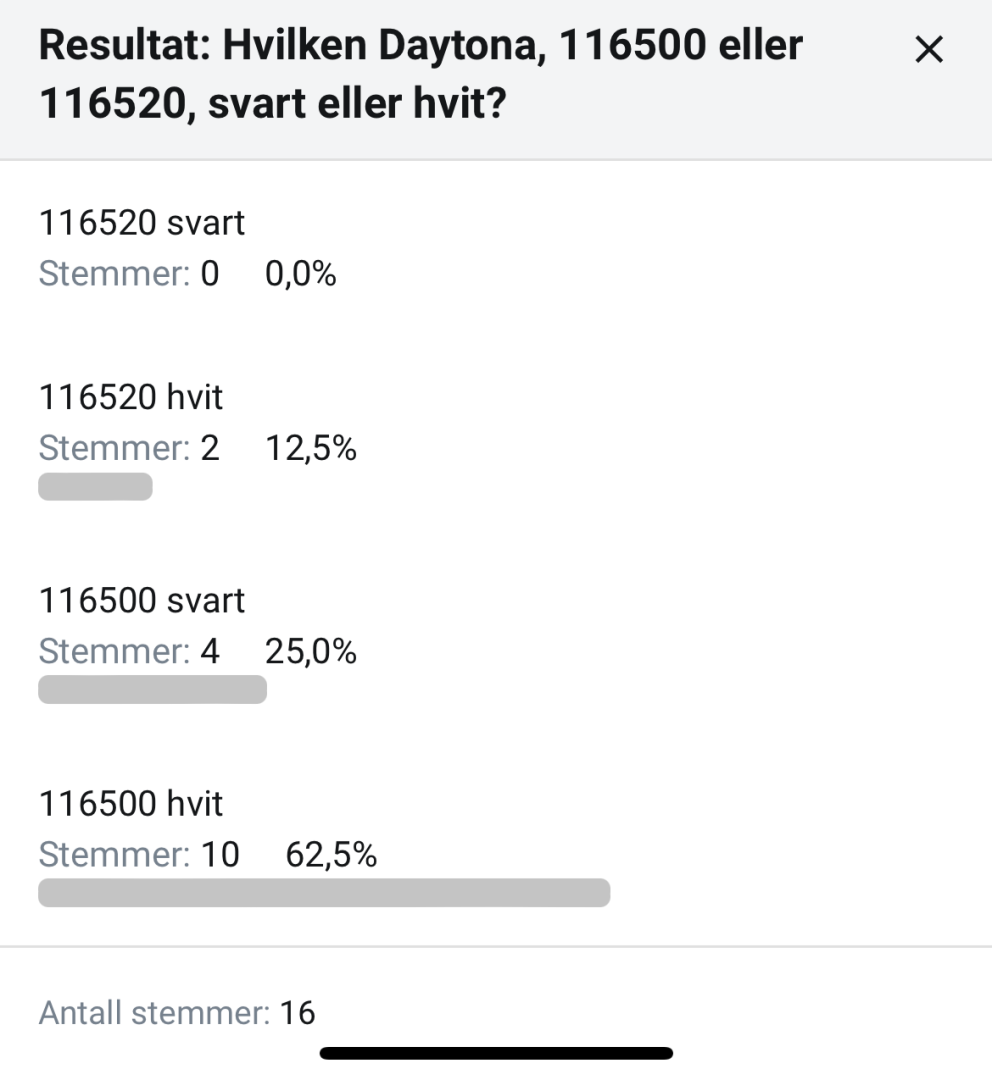The width and height of the screenshot is (992, 1080).
Task: Click the 25,0% result bar
Action: click(x=152, y=689)
